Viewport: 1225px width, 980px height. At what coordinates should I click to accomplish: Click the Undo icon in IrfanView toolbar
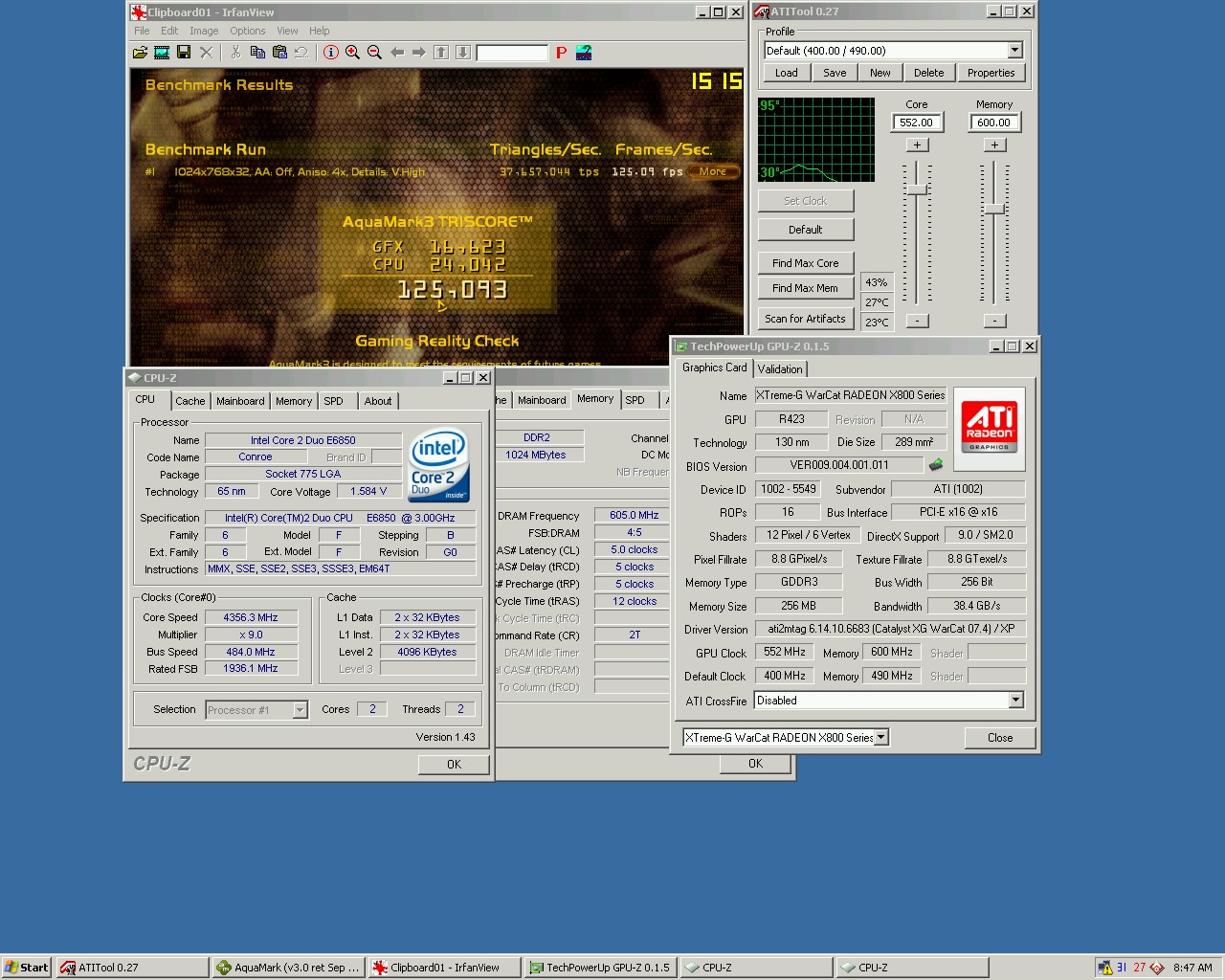tap(301, 53)
